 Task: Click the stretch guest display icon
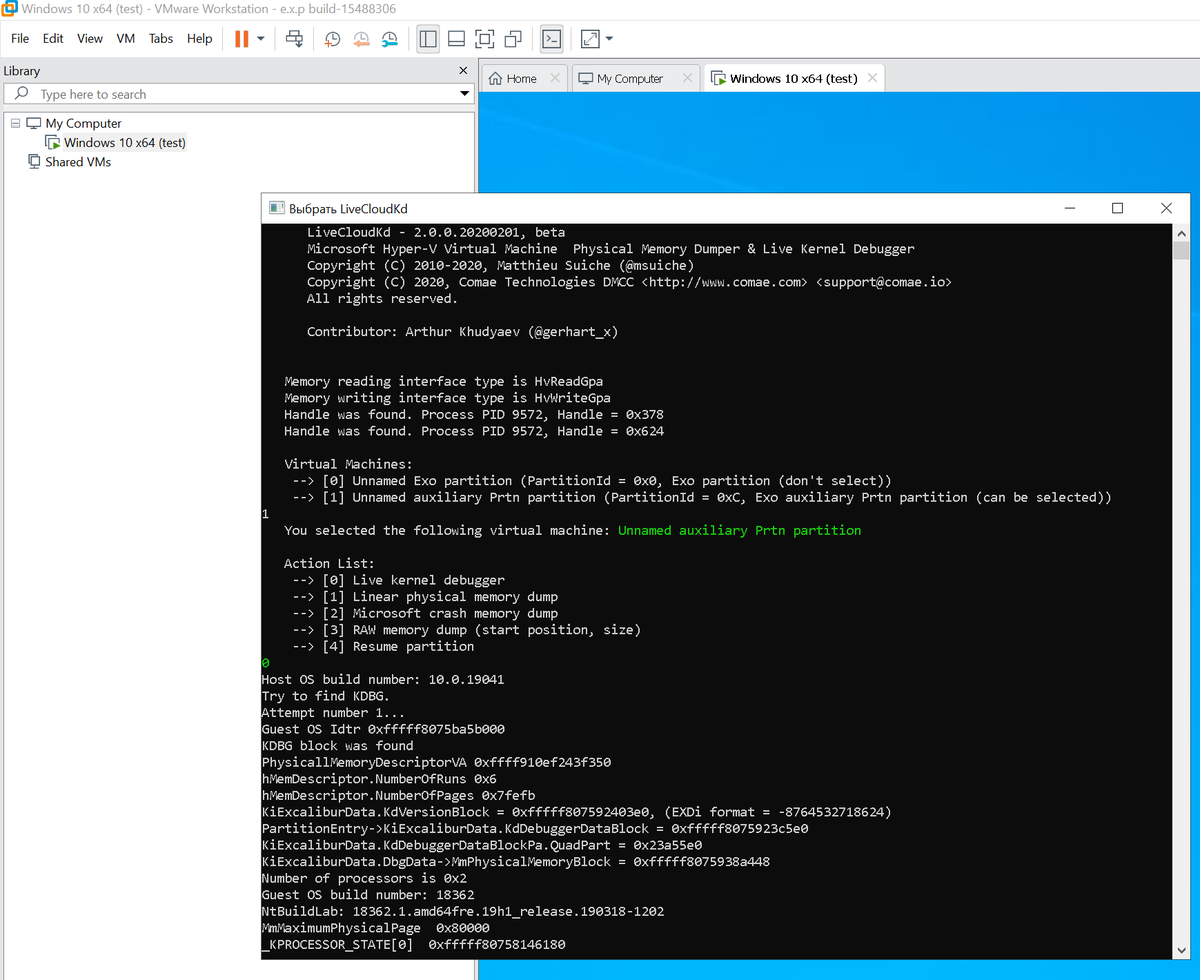(590, 39)
